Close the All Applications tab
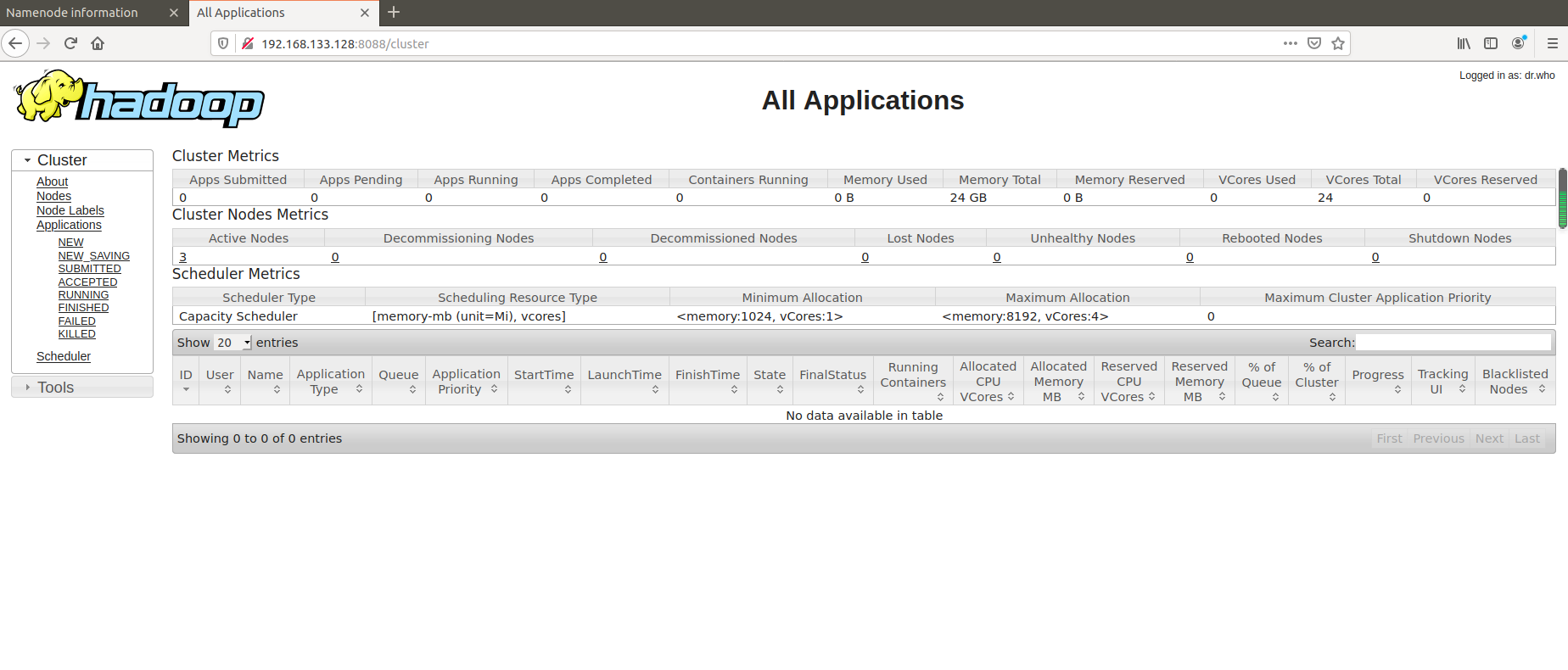Image resolution: width=1568 pixels, height=670 pixels. pyautogui.click(x=365, y=13)
